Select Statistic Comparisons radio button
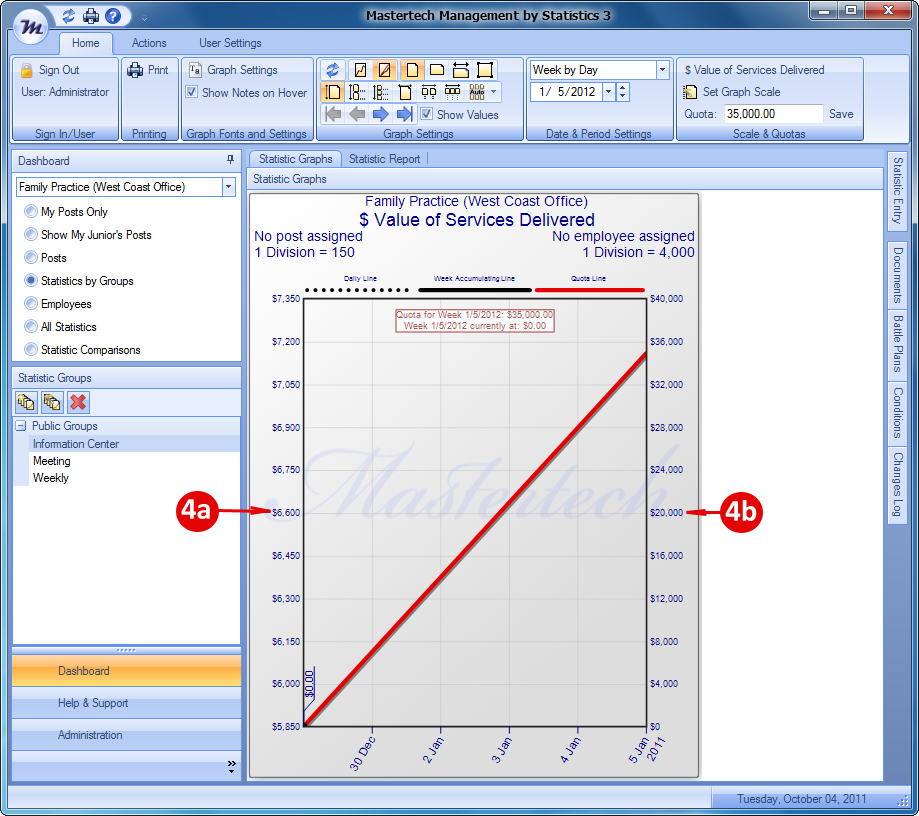 pos(30,349)
